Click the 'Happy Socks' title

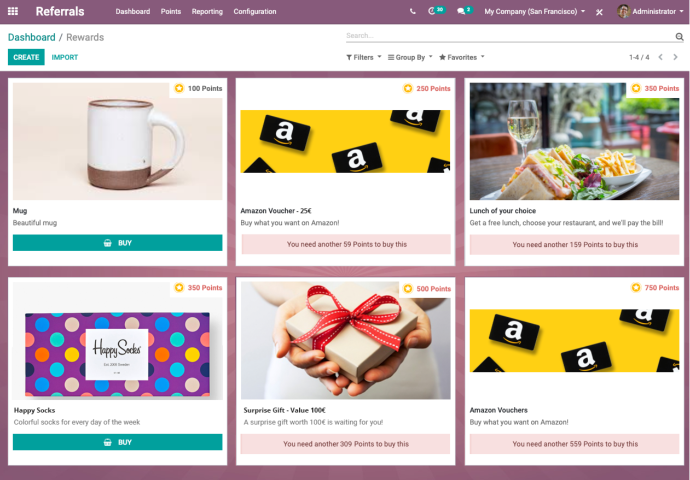click(34, 410)
